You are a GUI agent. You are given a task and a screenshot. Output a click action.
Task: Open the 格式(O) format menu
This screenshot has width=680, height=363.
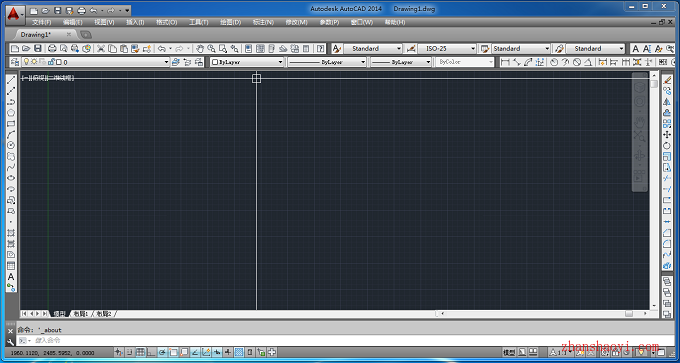(x=167, y=22)
